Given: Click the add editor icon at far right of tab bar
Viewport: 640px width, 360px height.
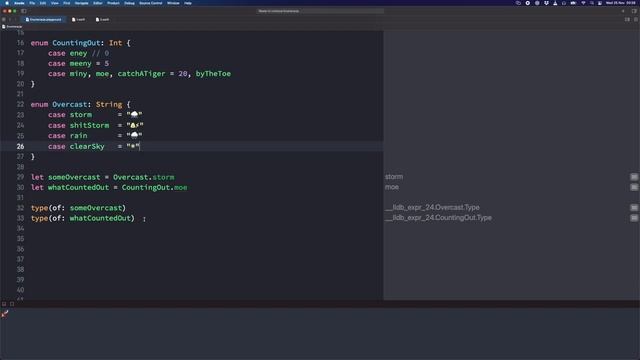Looking at the screenshot, I should pos(636,19).
